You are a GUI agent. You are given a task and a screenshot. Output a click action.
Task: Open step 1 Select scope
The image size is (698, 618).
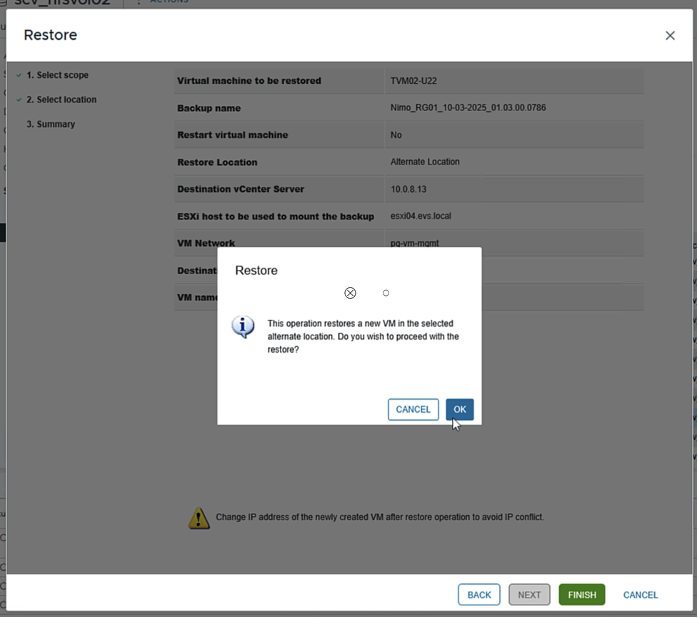[57, 75]
